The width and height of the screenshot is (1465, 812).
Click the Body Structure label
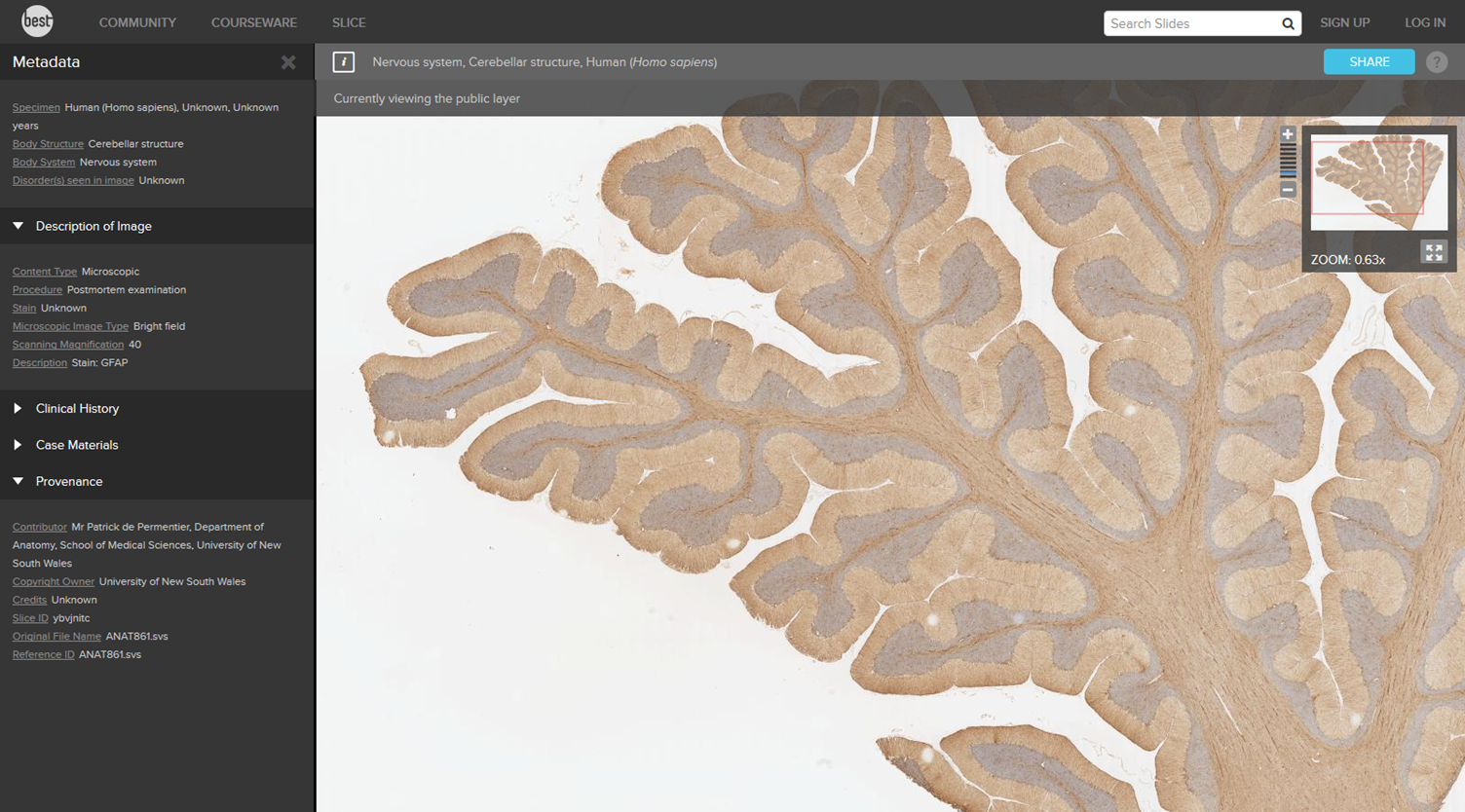pyautogui.click(x=48, y=144)
